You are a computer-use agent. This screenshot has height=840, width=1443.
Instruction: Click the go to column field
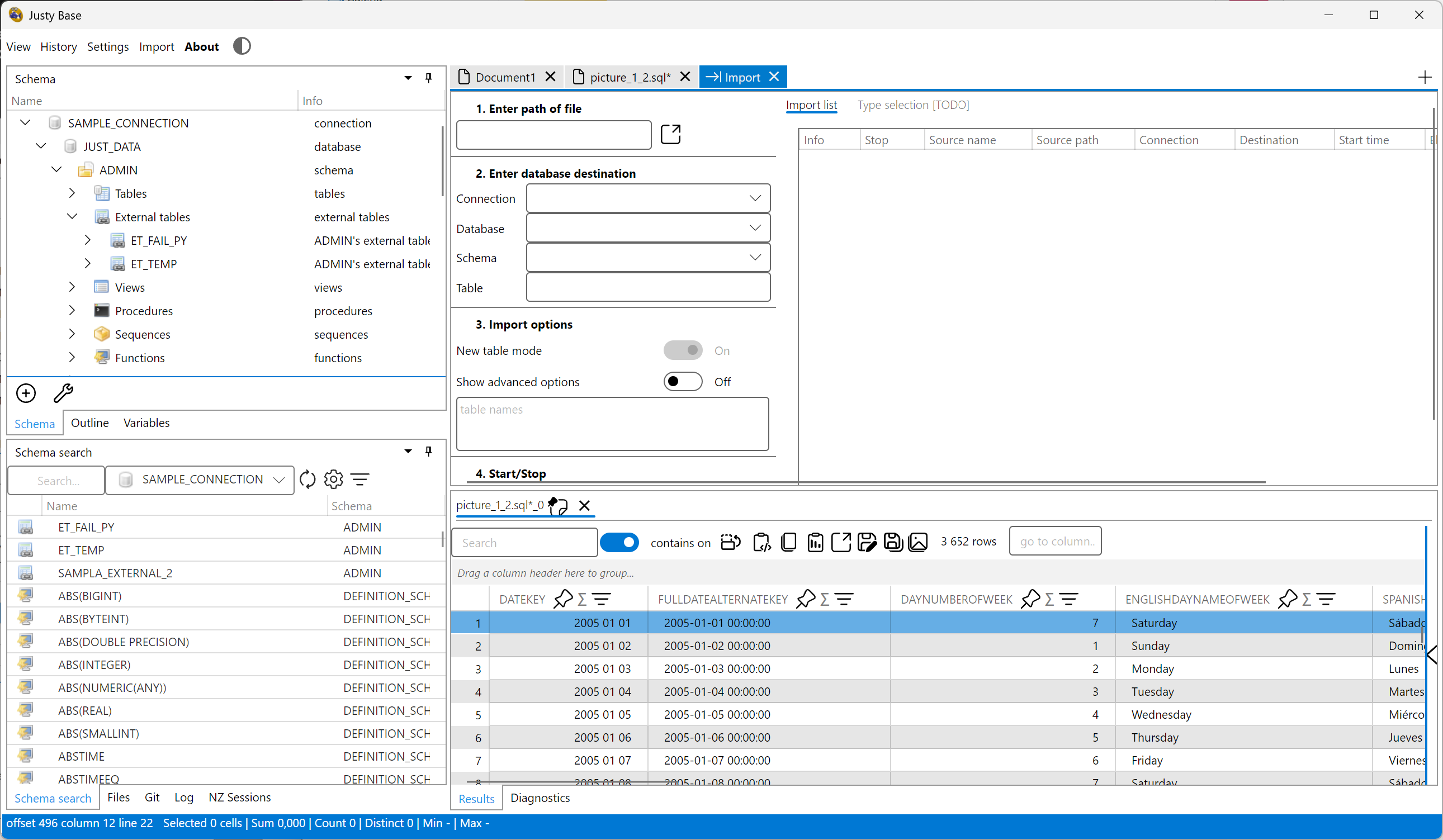point(1056,541)
